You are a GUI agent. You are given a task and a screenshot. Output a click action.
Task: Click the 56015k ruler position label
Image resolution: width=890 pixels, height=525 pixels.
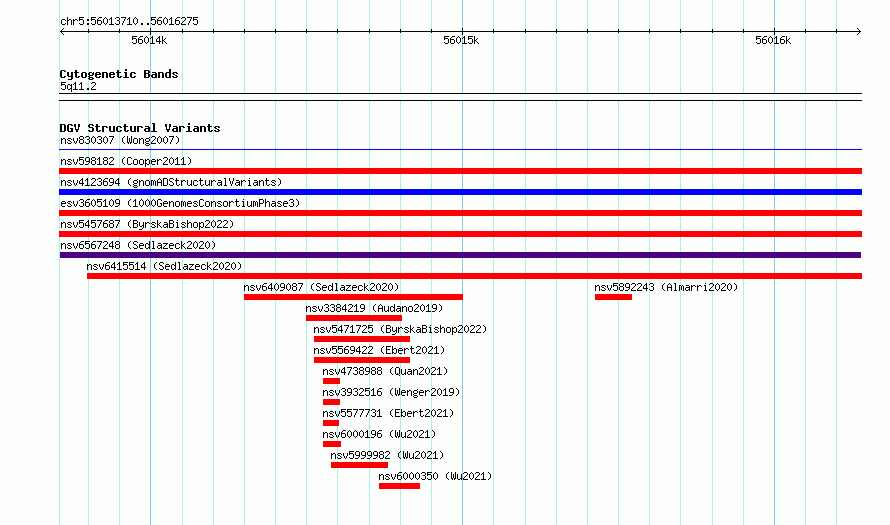[461, 40]
